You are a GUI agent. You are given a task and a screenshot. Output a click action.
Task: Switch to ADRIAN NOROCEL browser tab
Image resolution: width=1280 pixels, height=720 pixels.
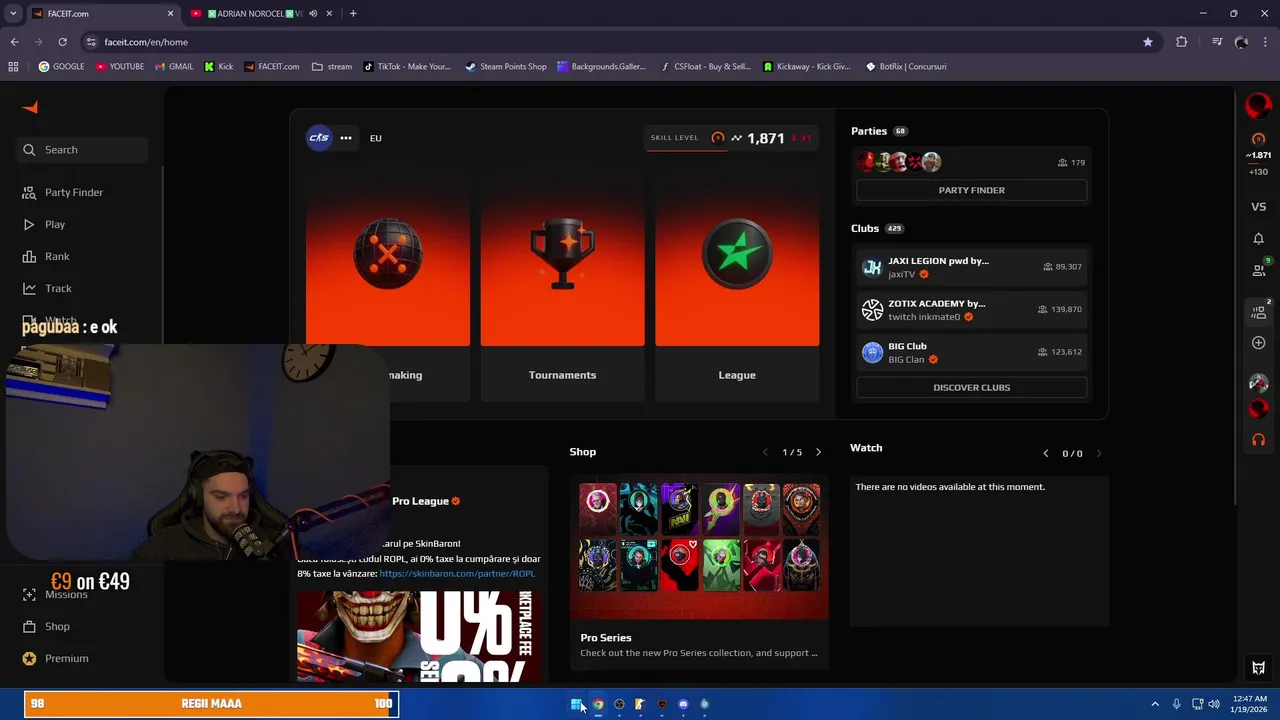pyautogui.click(x=254, y=14)
